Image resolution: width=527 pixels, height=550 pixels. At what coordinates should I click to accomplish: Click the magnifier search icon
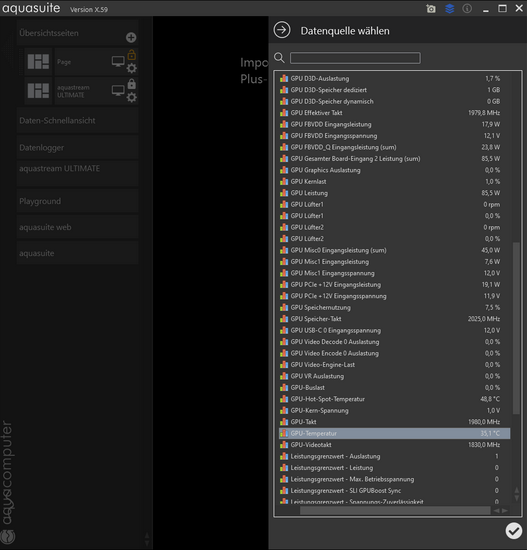[x=279, y=58]
